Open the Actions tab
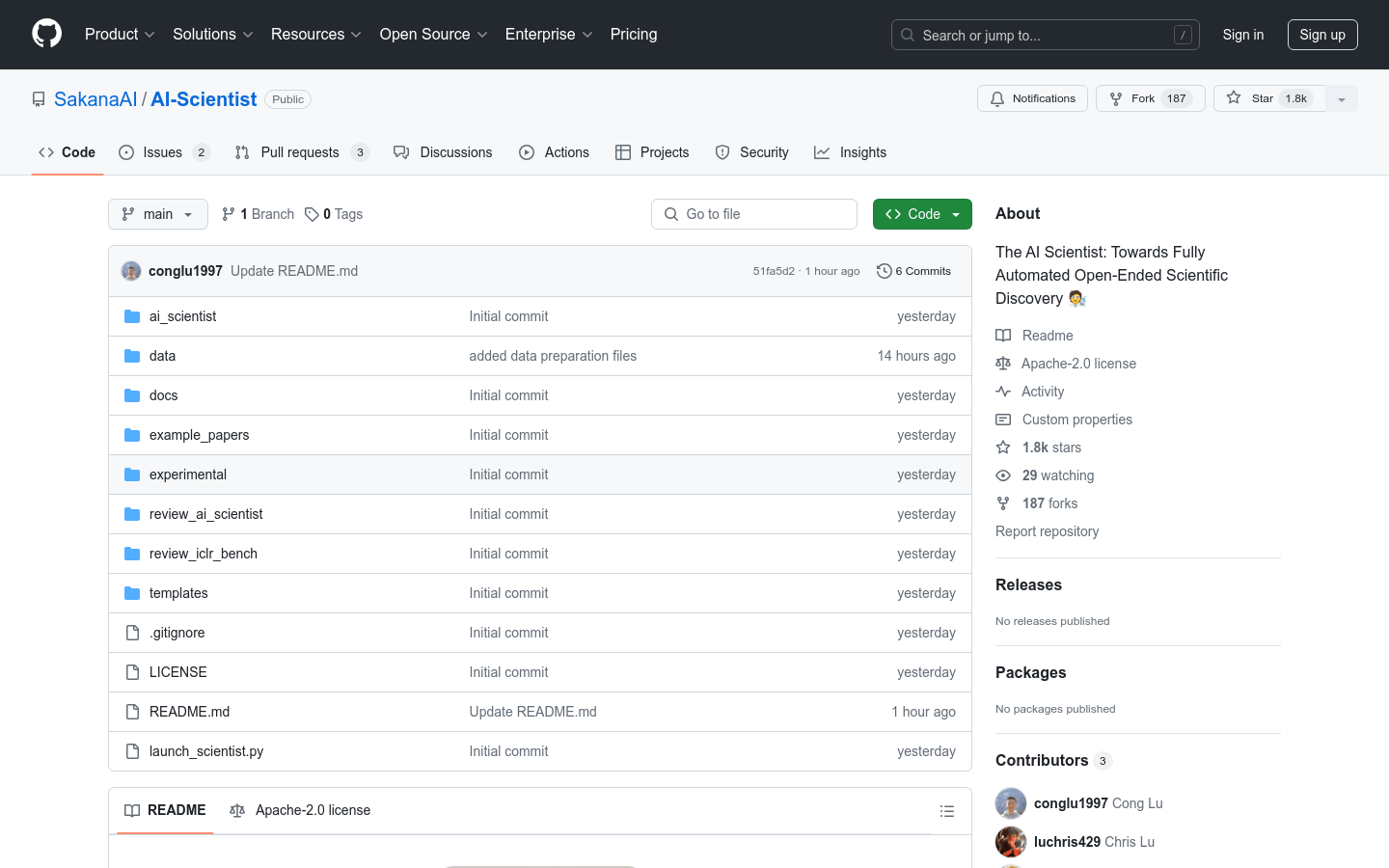Image resolution: width=1389 pixels, height=868 pixels. click(x=554, y=152)
